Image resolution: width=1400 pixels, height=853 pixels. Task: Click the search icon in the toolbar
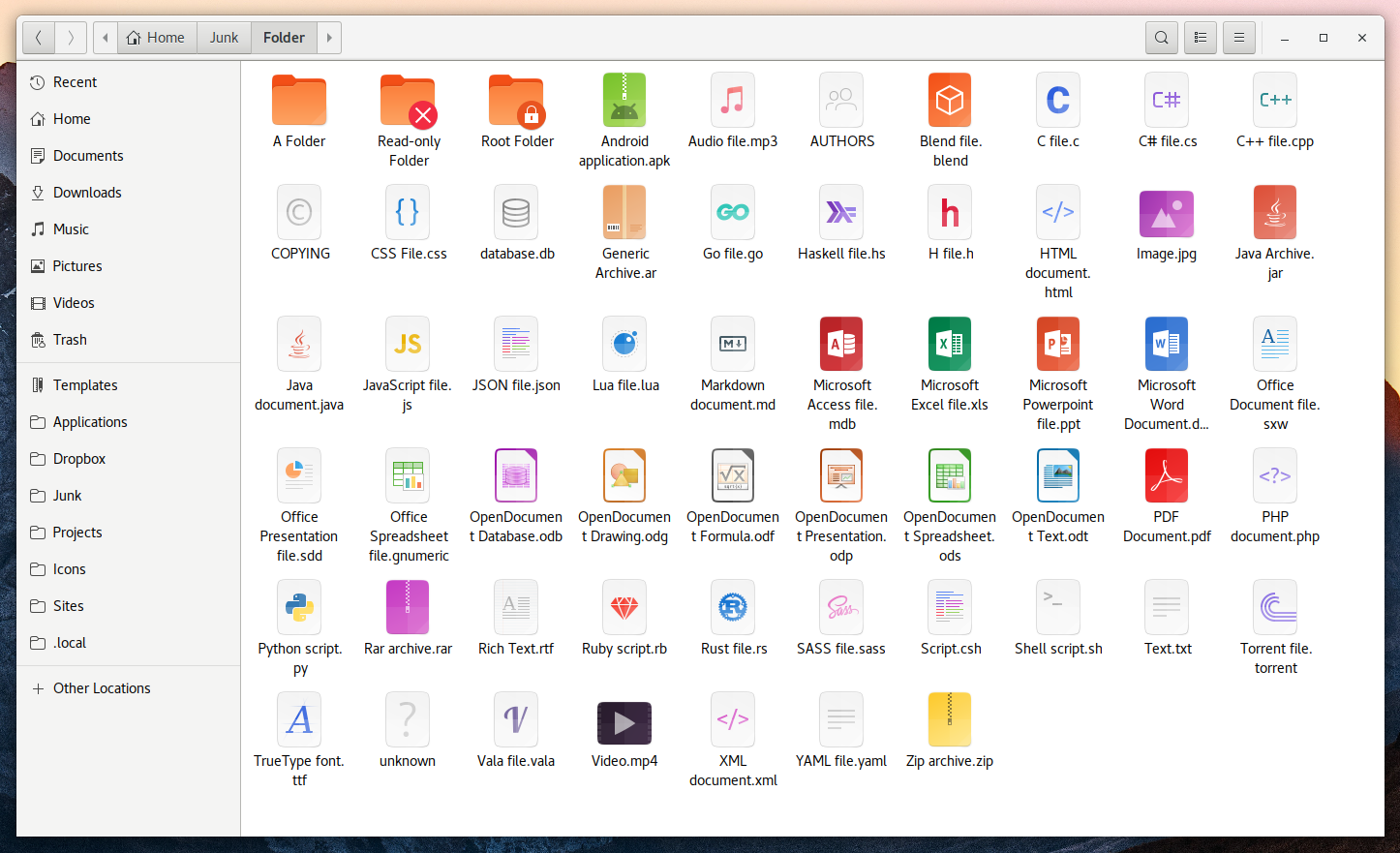(1161, 37)
